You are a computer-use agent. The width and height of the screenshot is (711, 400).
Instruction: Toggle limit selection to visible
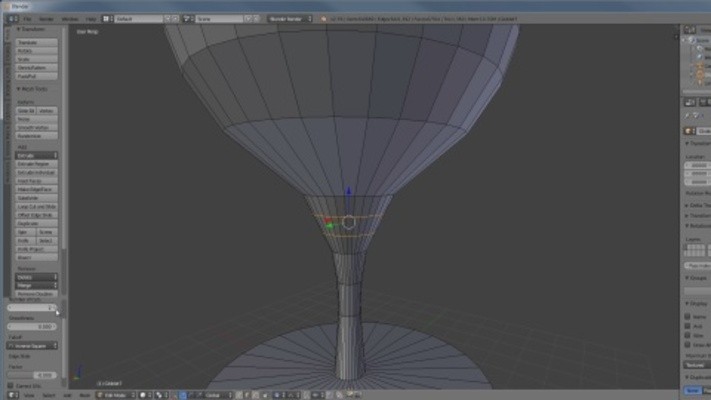[x=265, y=395]
